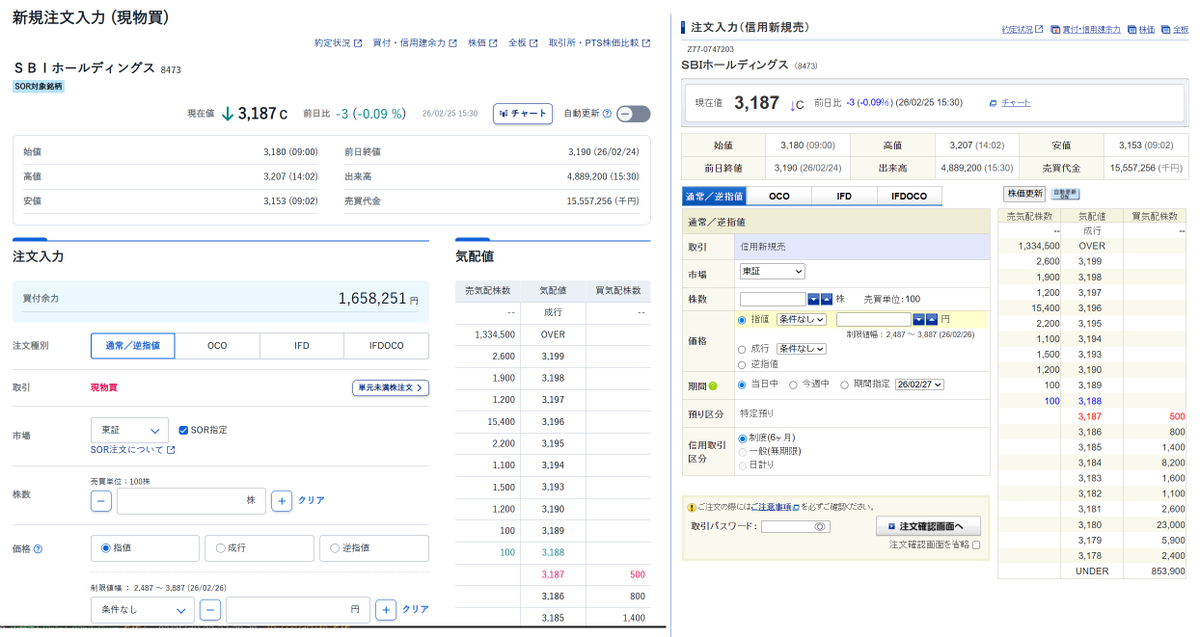Toggle the 自動更新 switch

click(x=633, y=114)
